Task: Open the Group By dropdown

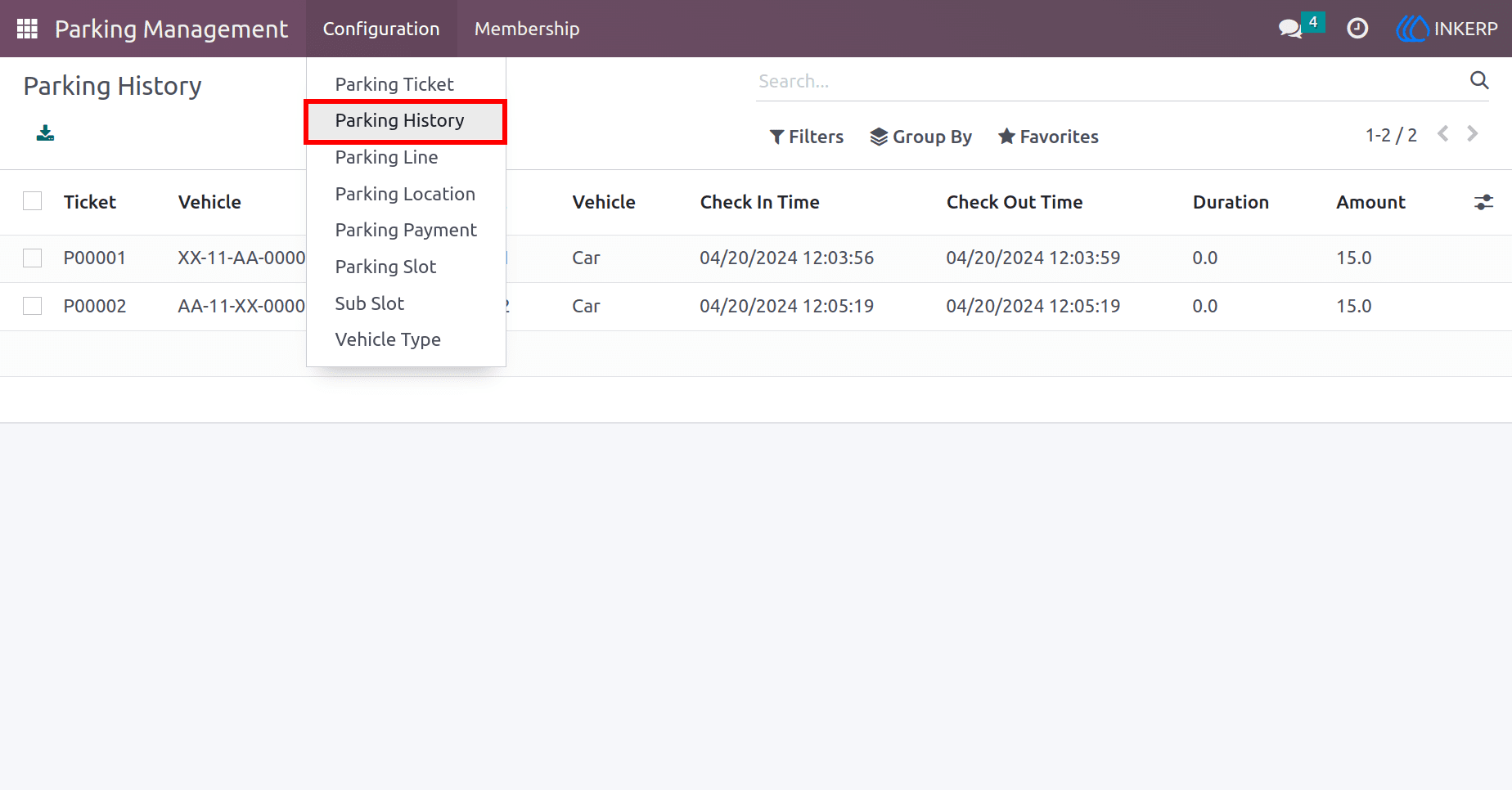Action: click(x=921, y=137)
